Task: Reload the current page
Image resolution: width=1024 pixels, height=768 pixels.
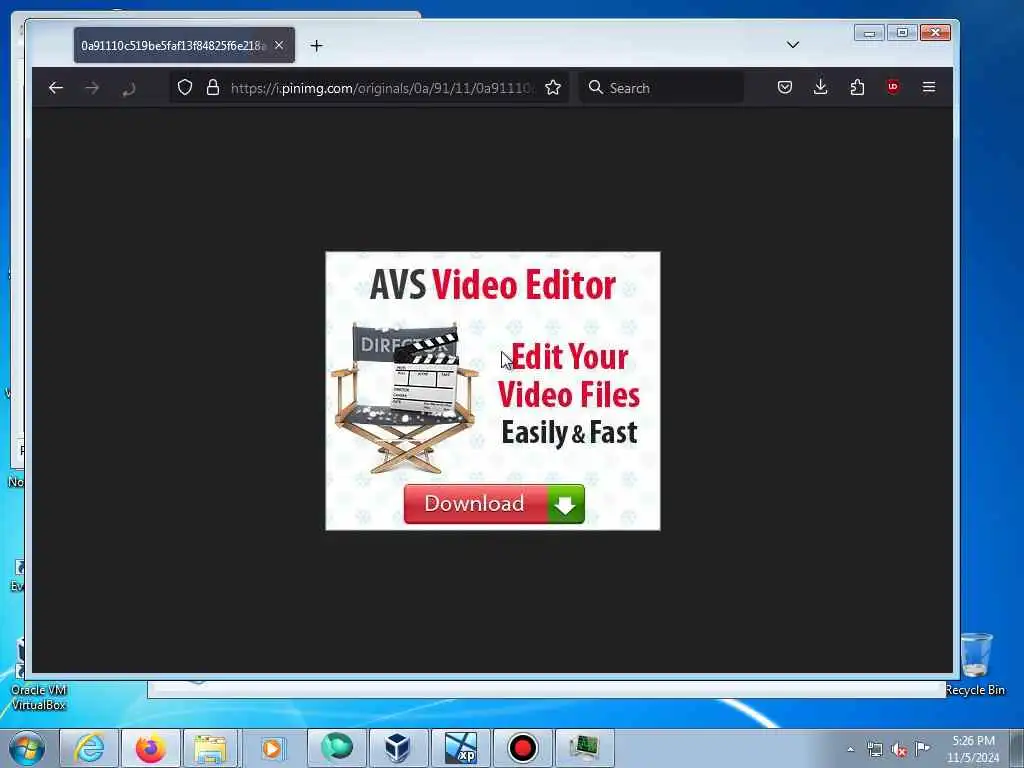Action: click(129, 88)
